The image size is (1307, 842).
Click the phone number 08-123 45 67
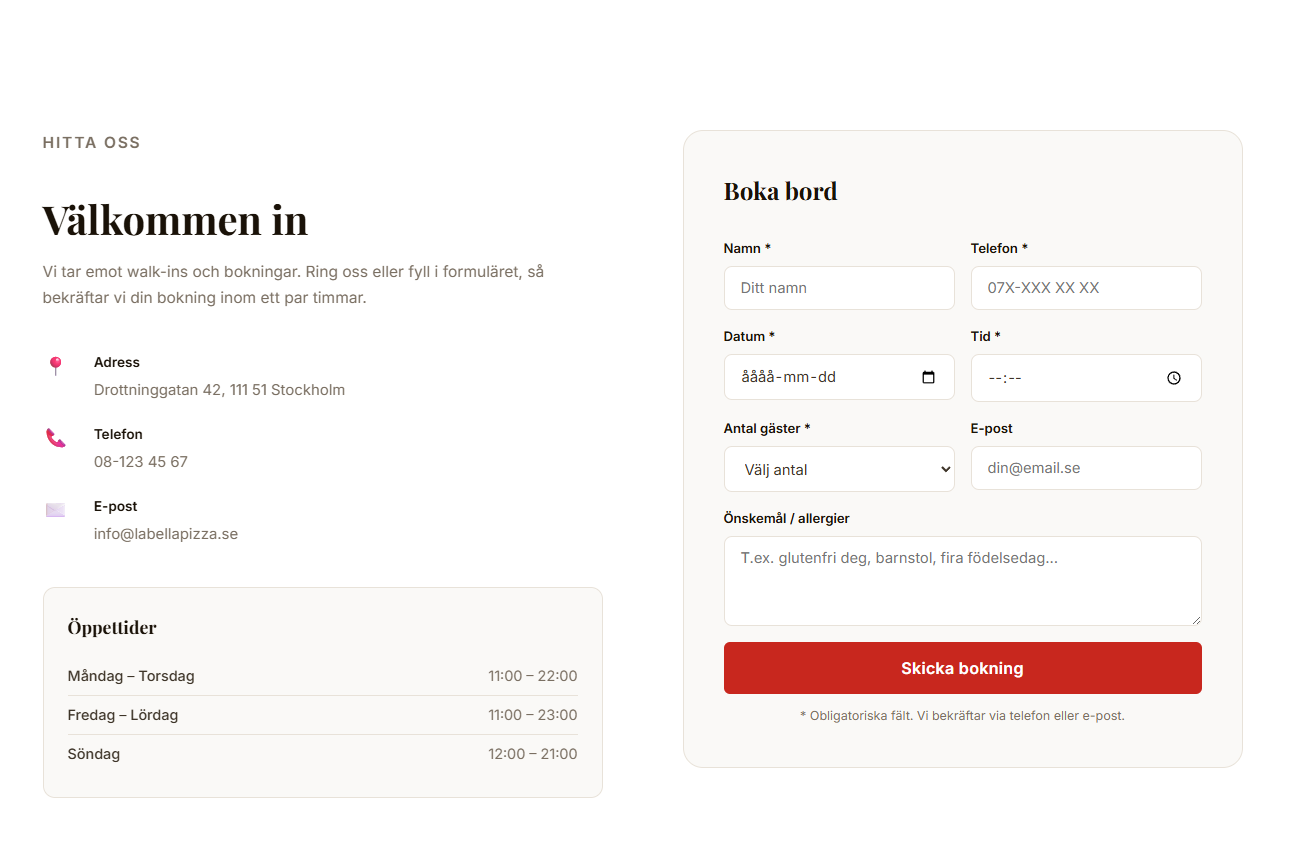(141, 462)
